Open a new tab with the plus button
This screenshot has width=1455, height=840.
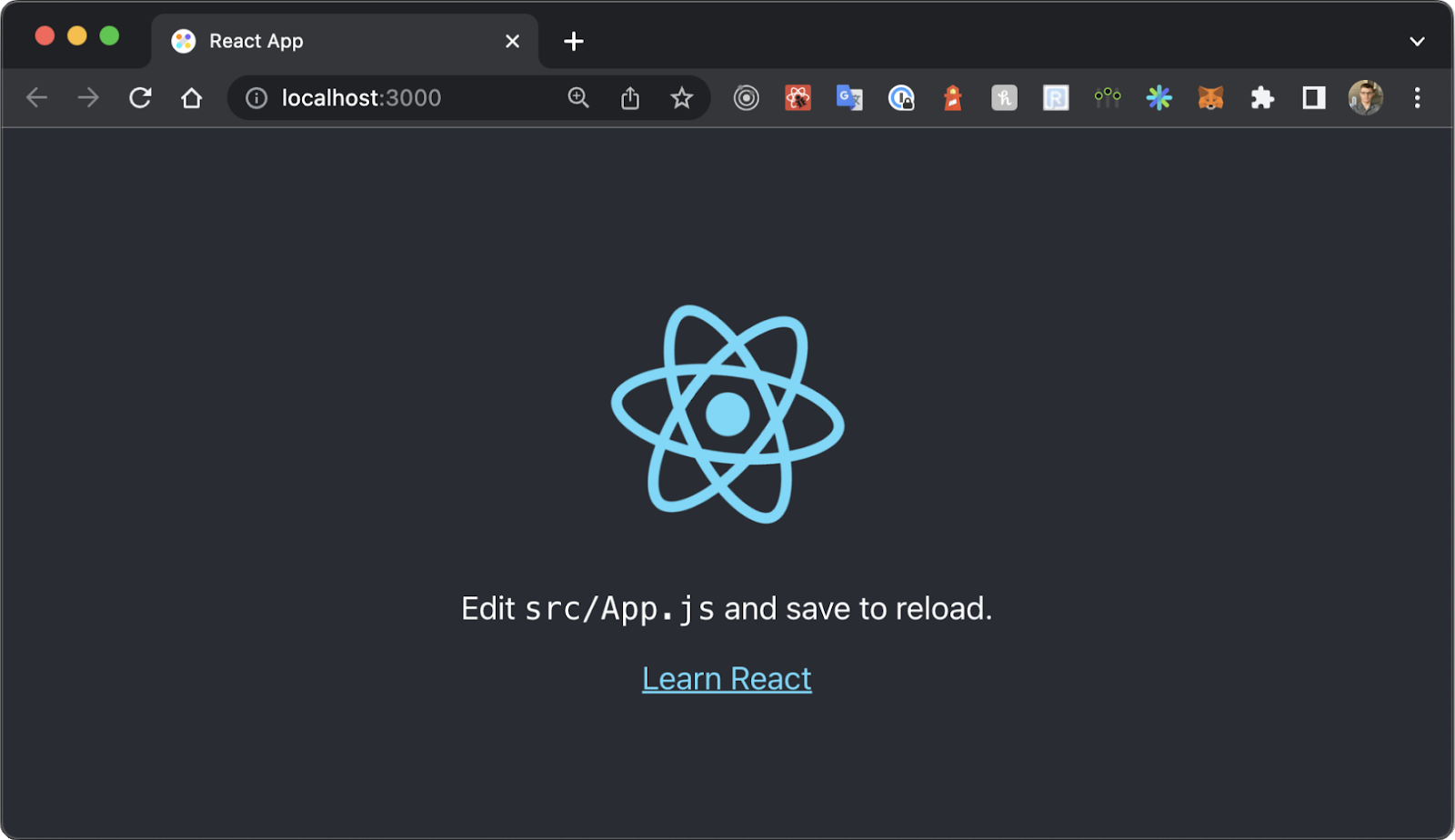click(573, 41)
